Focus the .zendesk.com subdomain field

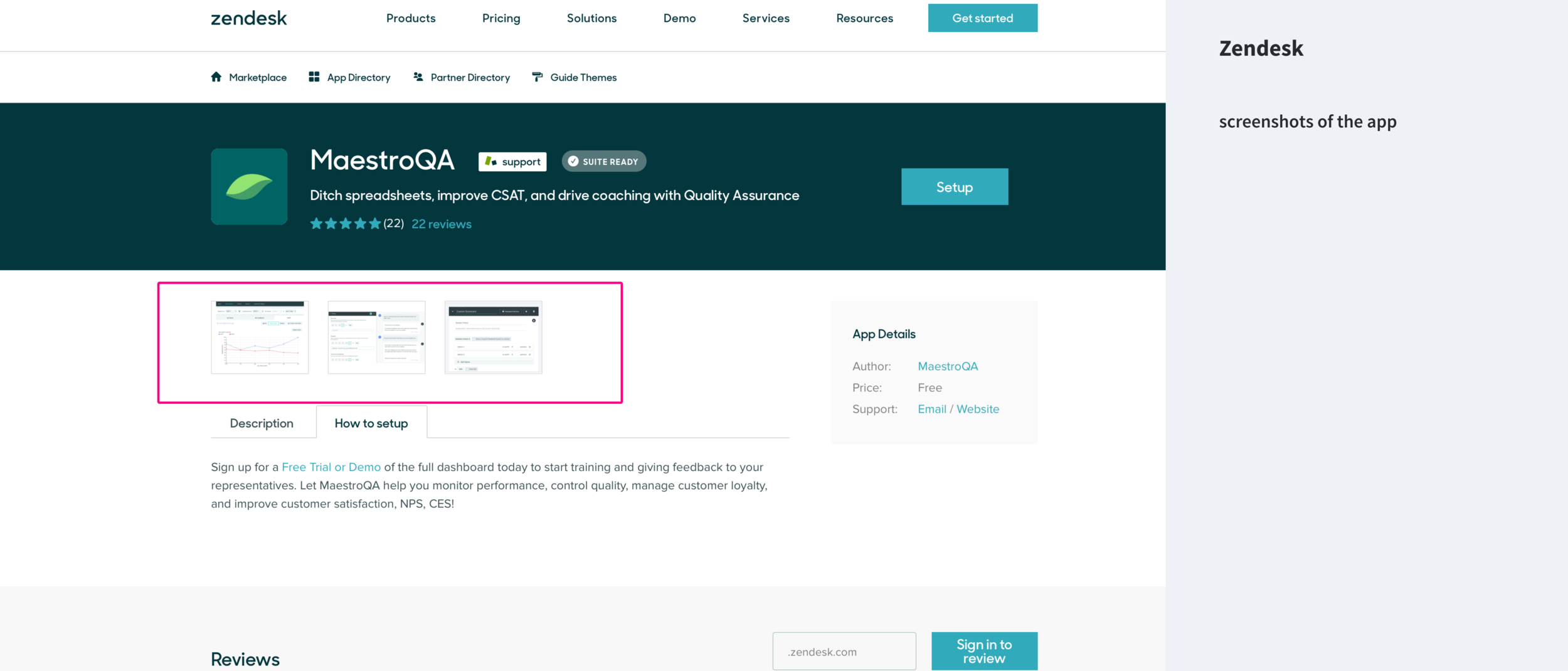(x=844, y=651)
